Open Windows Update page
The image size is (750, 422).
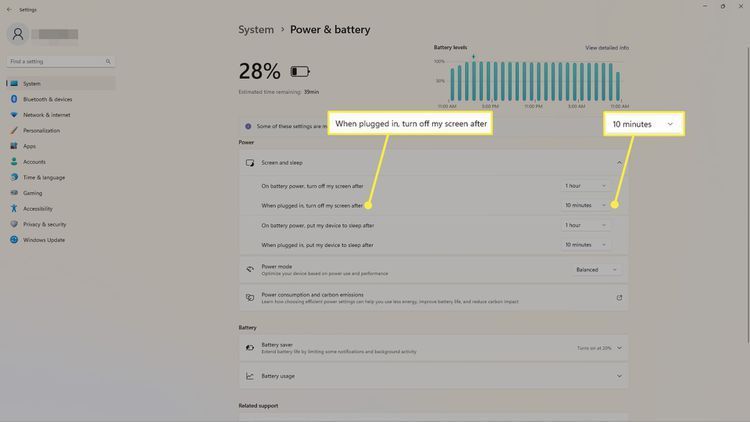43,239
